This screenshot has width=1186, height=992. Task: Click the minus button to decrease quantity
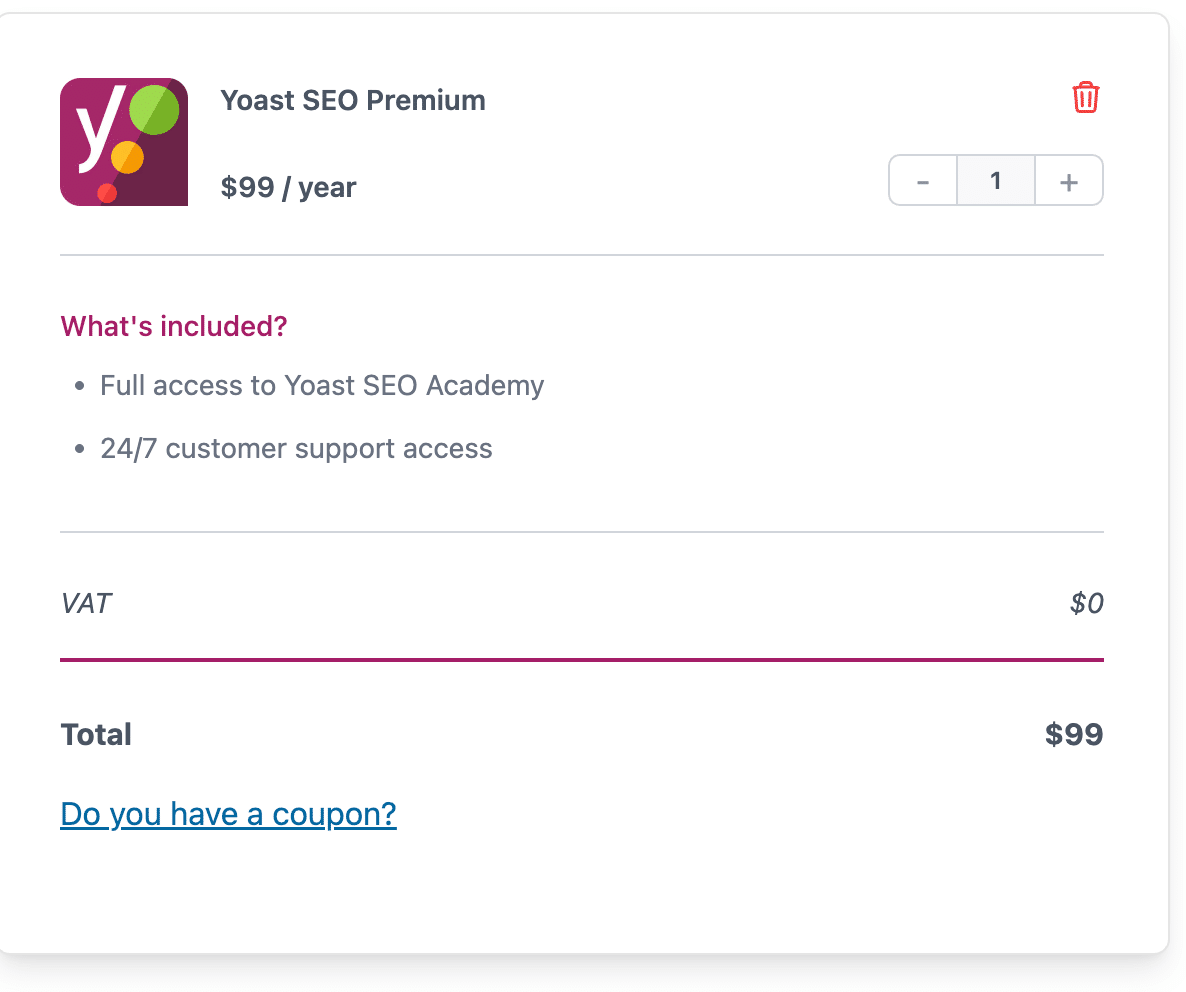click(x=922, y=180)
